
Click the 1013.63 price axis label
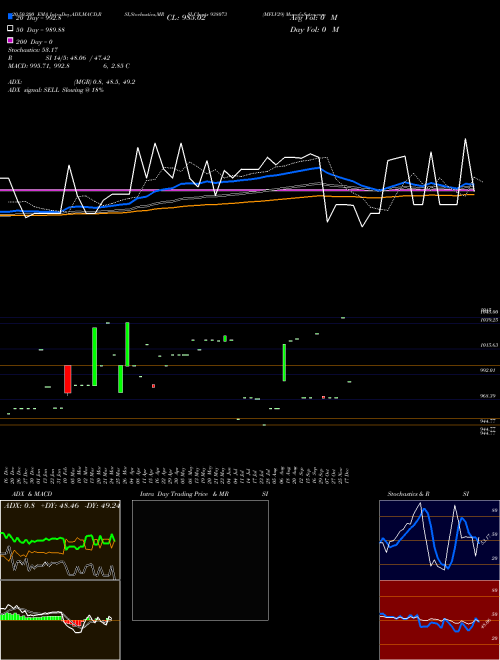click(489, 345)
